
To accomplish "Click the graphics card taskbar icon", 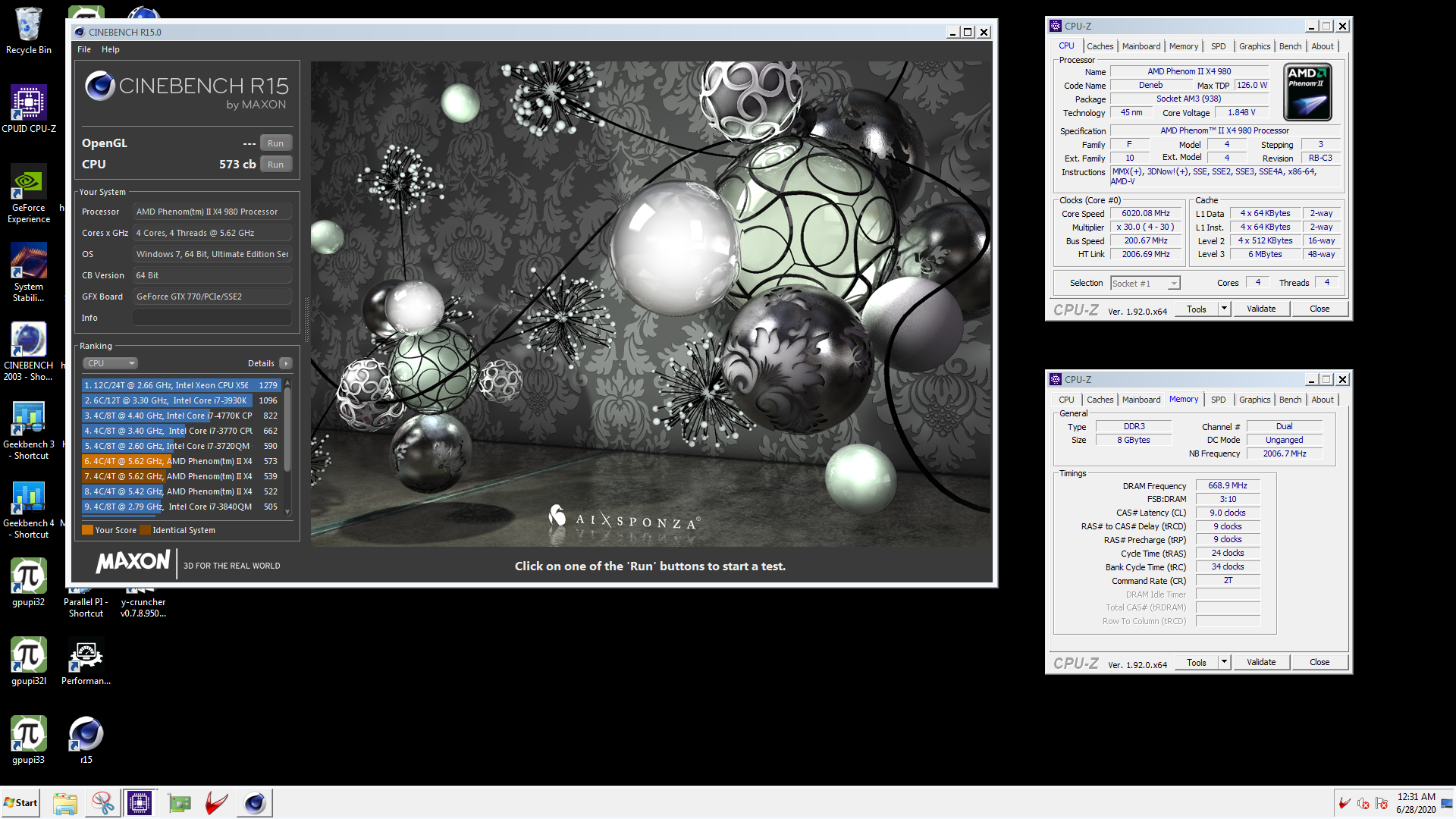I will click(x=180, y=802).
